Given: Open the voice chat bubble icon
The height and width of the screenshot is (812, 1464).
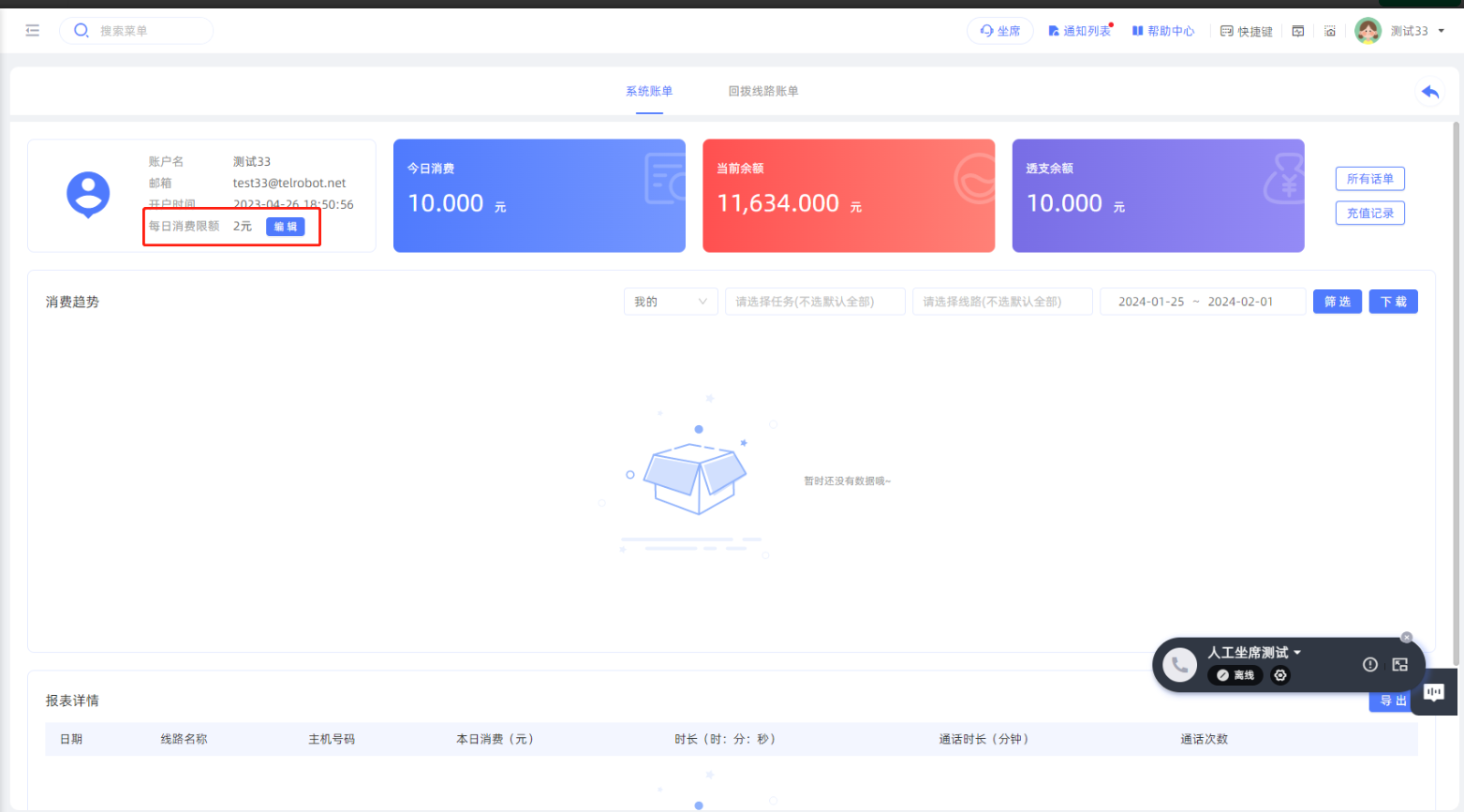Looking at the screenshot, I should click(x=1433, y=692).
